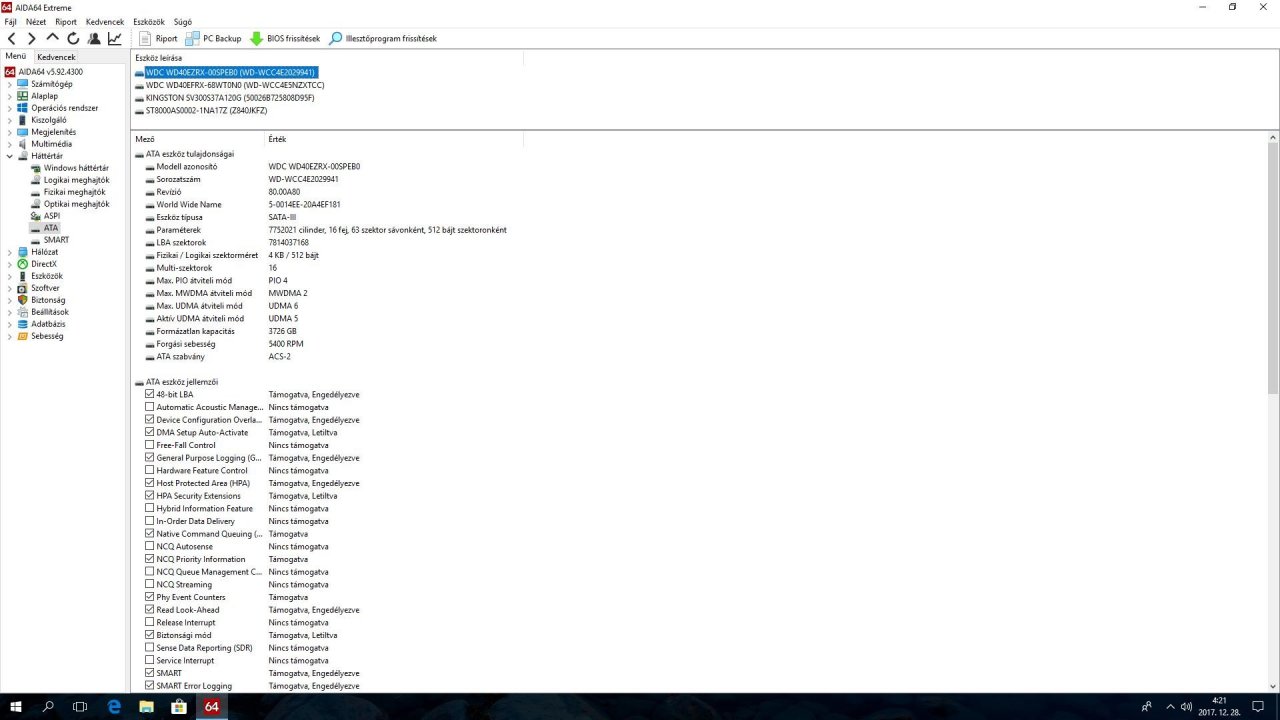Select SMART under Háttértár

pos(56,240)
